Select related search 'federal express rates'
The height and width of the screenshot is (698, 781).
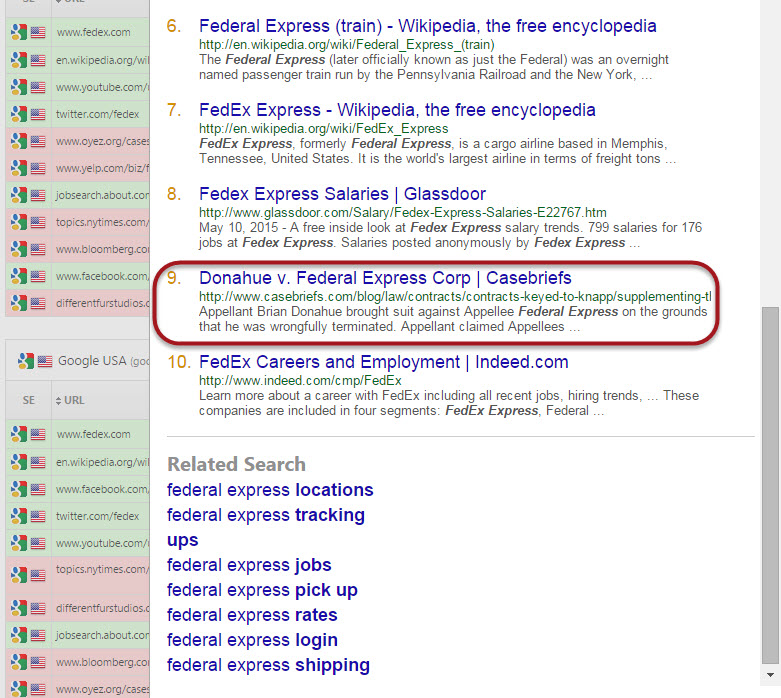pyautogui.click(x=252, y=615)
